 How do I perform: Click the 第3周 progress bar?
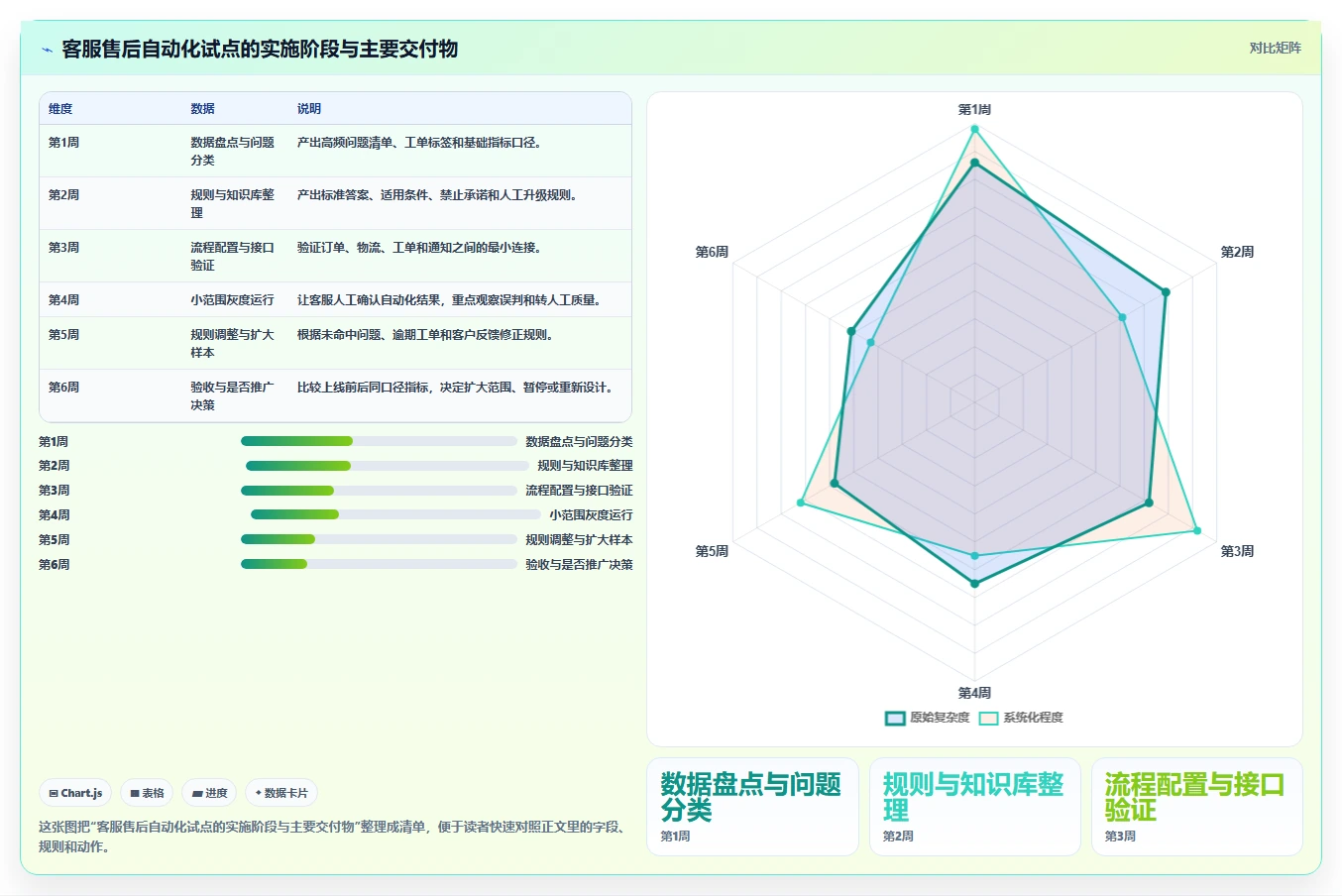(x=379, y=491)
